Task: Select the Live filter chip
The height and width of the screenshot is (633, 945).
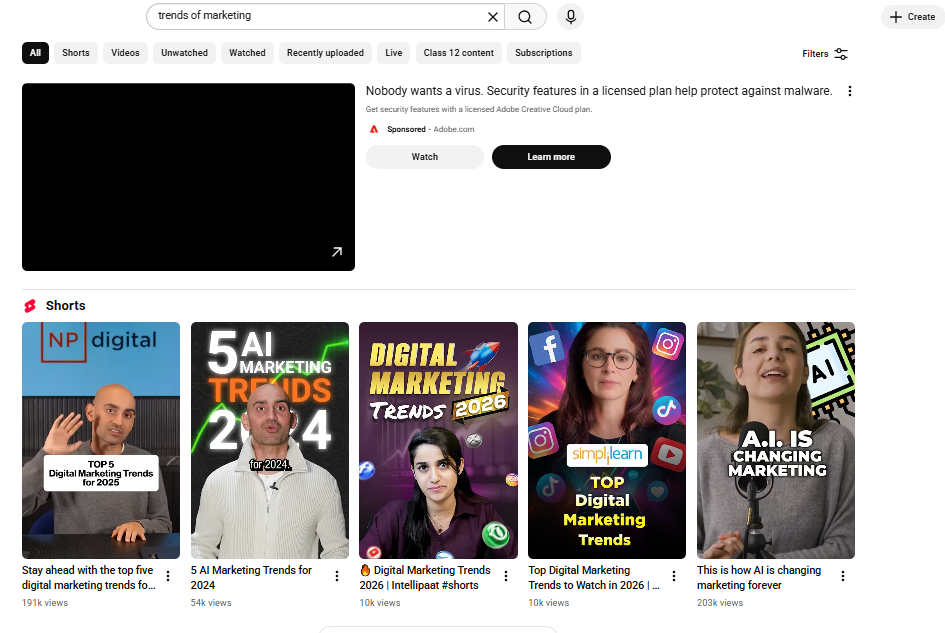Action: click(x=394, y=53)
